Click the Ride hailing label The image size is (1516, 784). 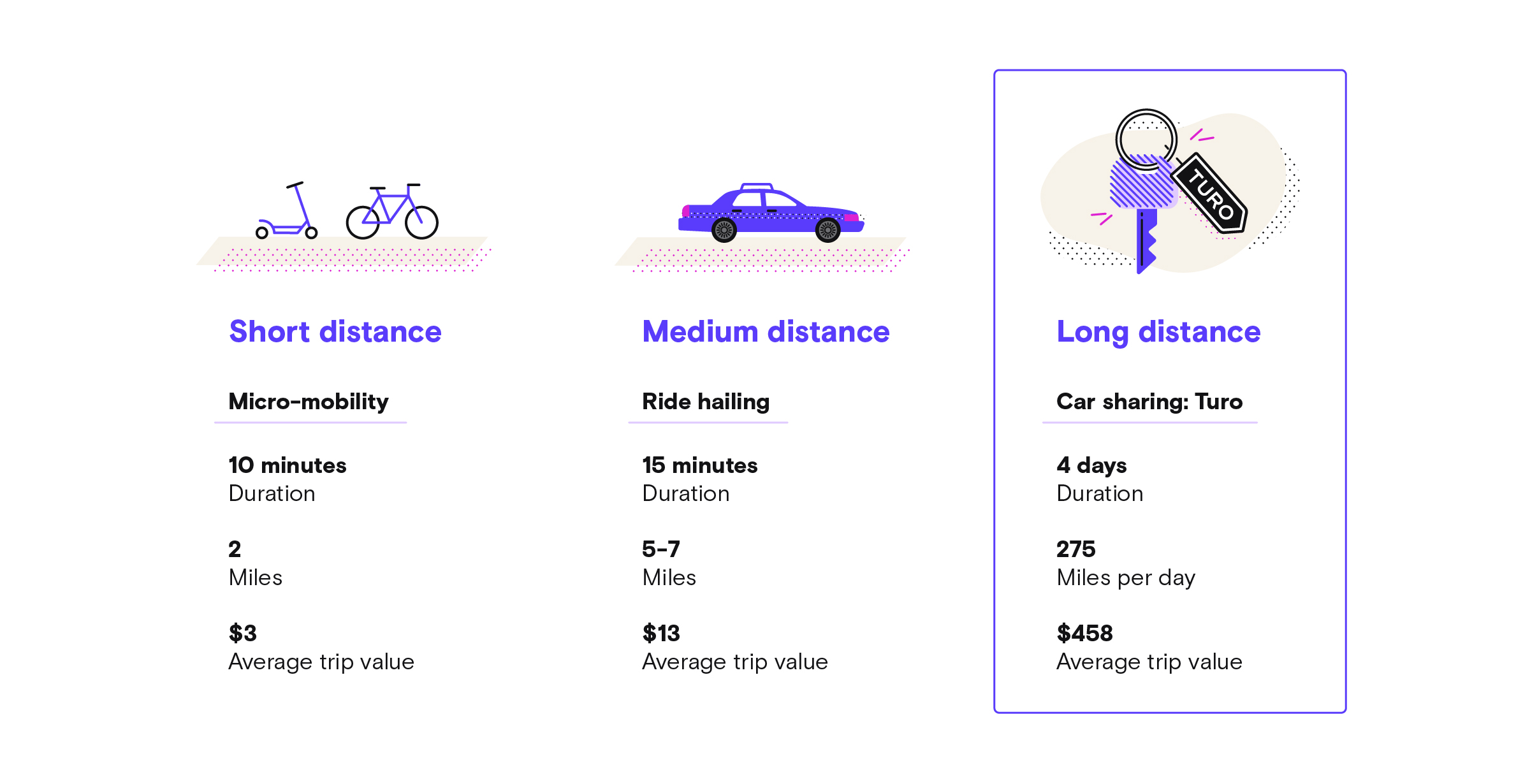coord(706,402)
